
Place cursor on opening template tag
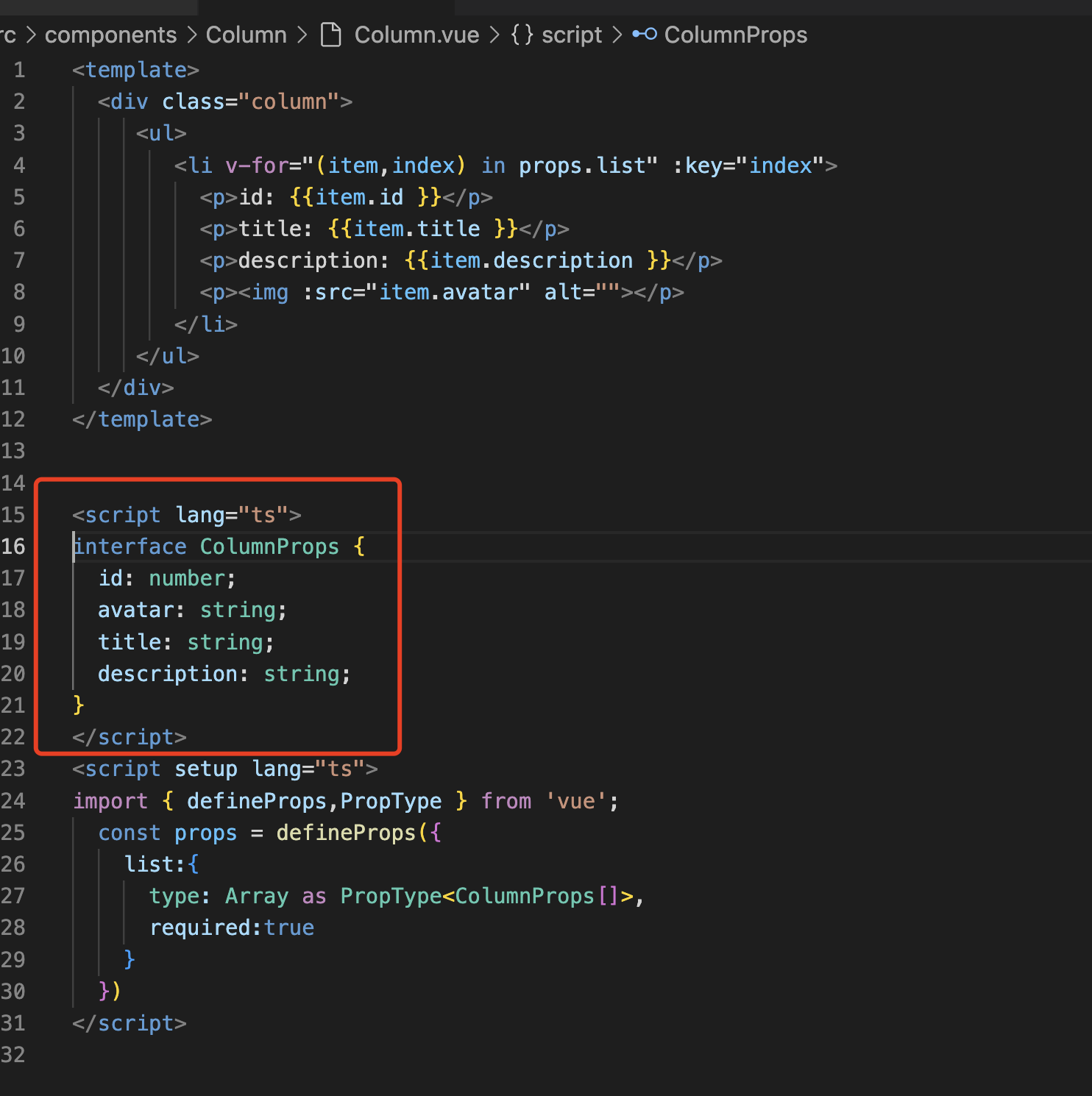point(135,70)
